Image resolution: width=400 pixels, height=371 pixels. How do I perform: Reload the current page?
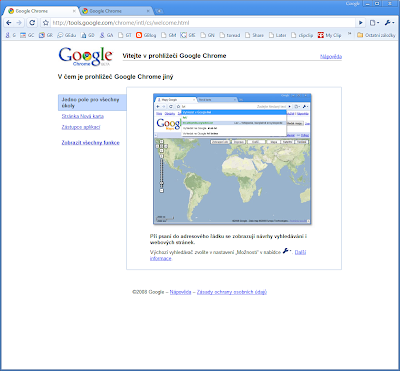[32, 23]
